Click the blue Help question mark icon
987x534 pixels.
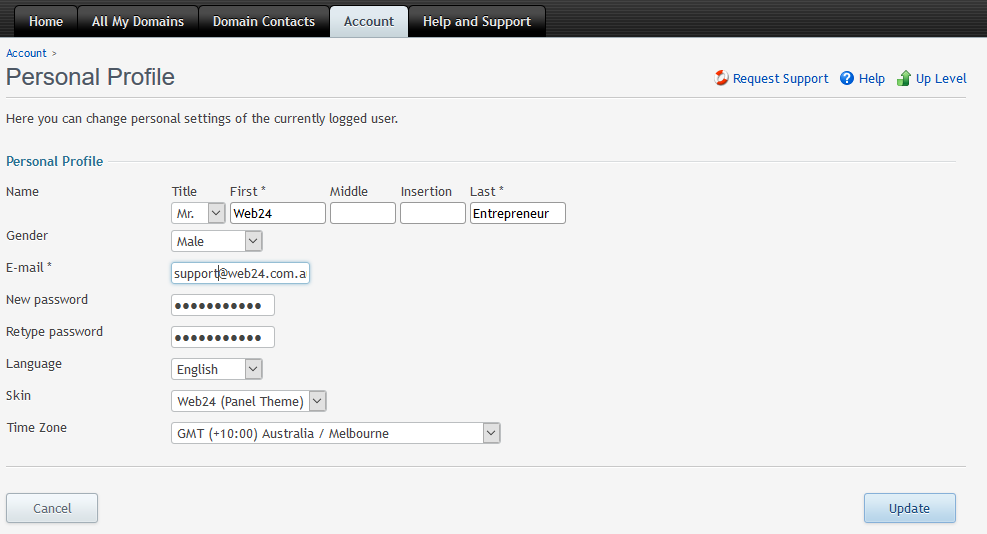[847, 78]
